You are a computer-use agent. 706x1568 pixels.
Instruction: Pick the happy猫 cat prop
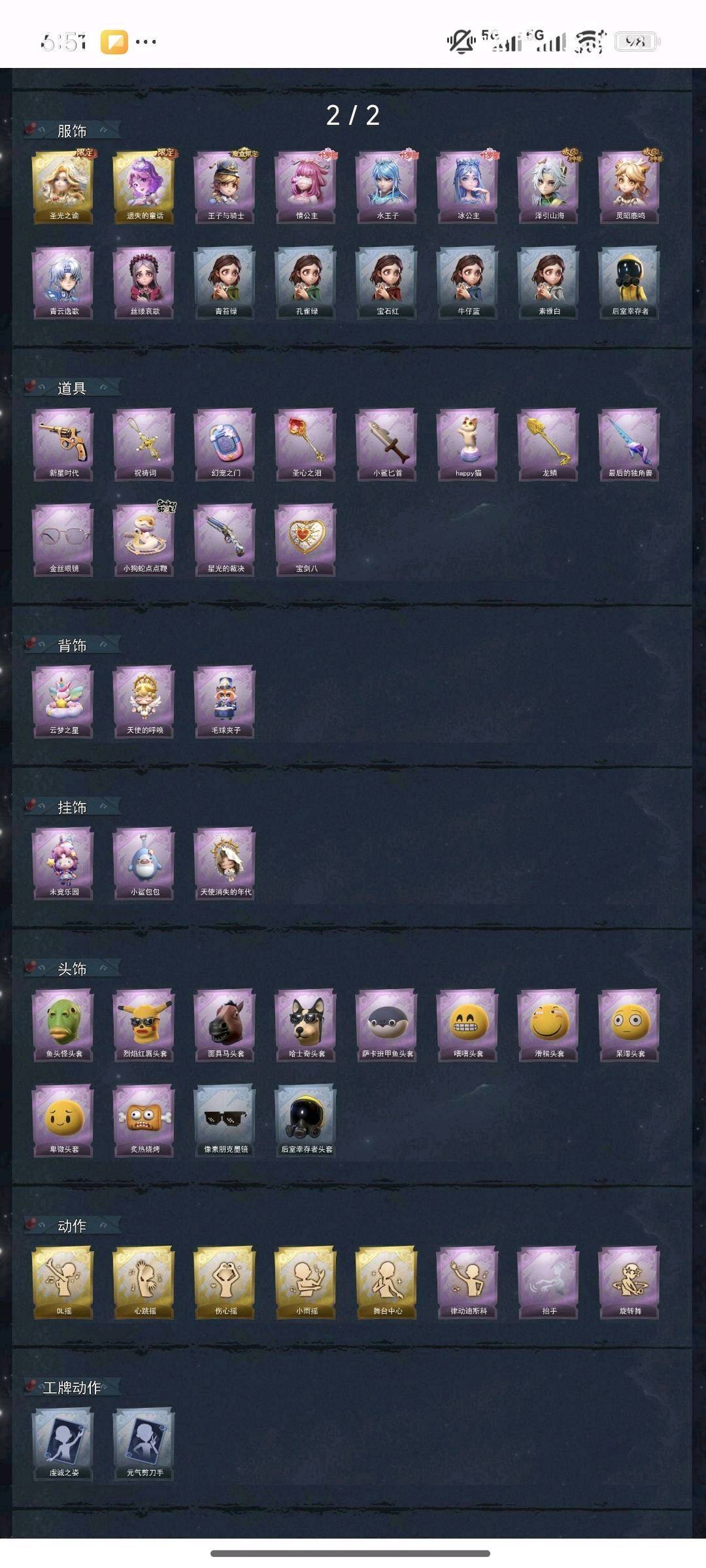click(468, 444)
